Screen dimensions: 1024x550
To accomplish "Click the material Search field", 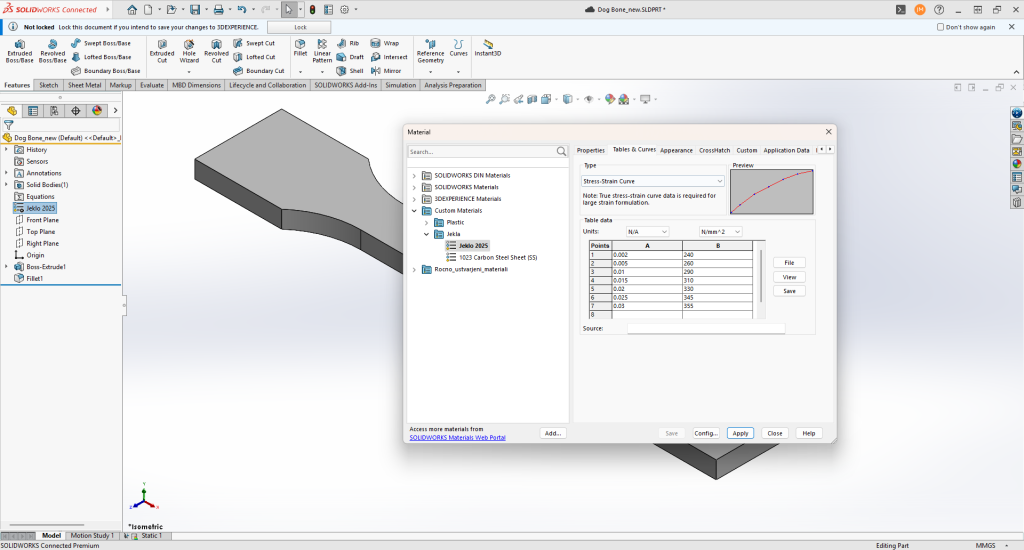I will point(481,152).
